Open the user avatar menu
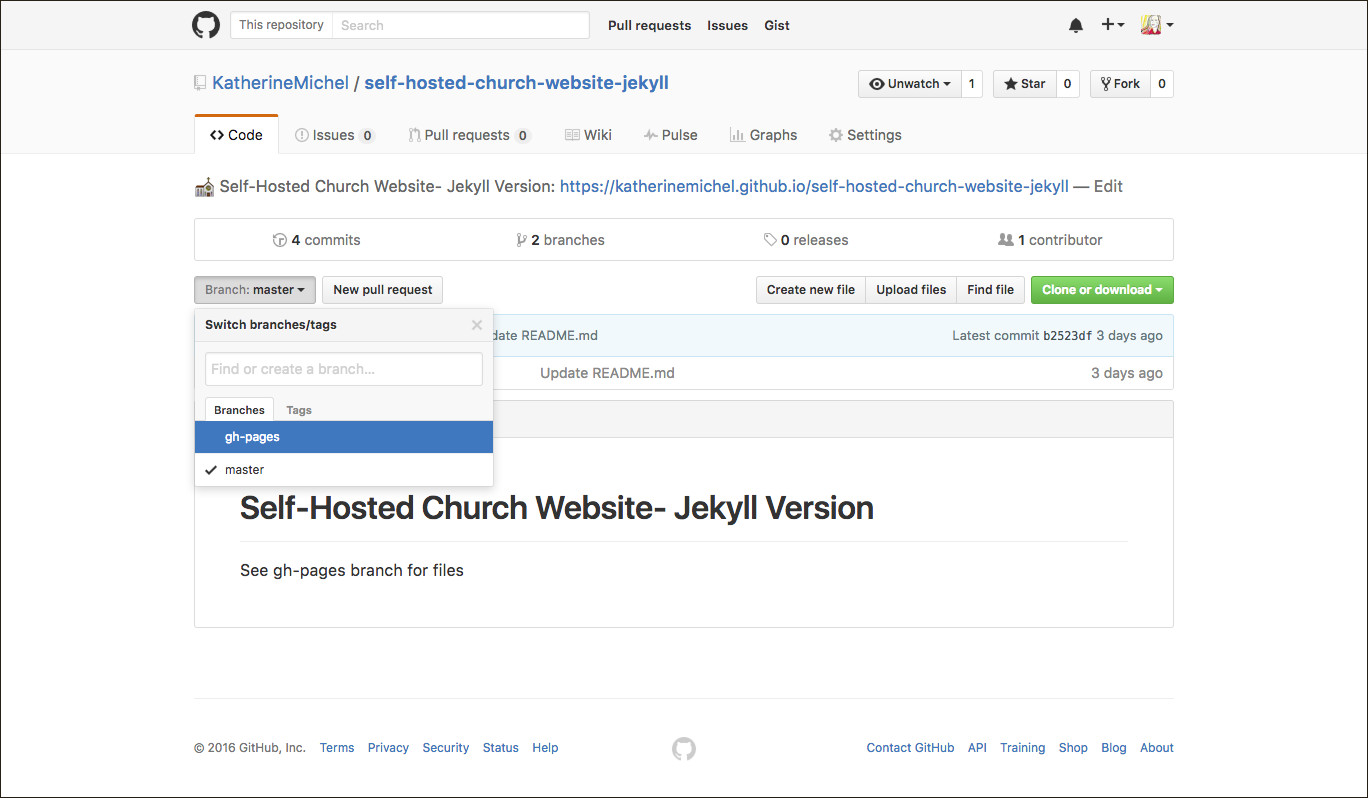Image resolution: width=1368 pixels, height=798 pixels. 1156,25
